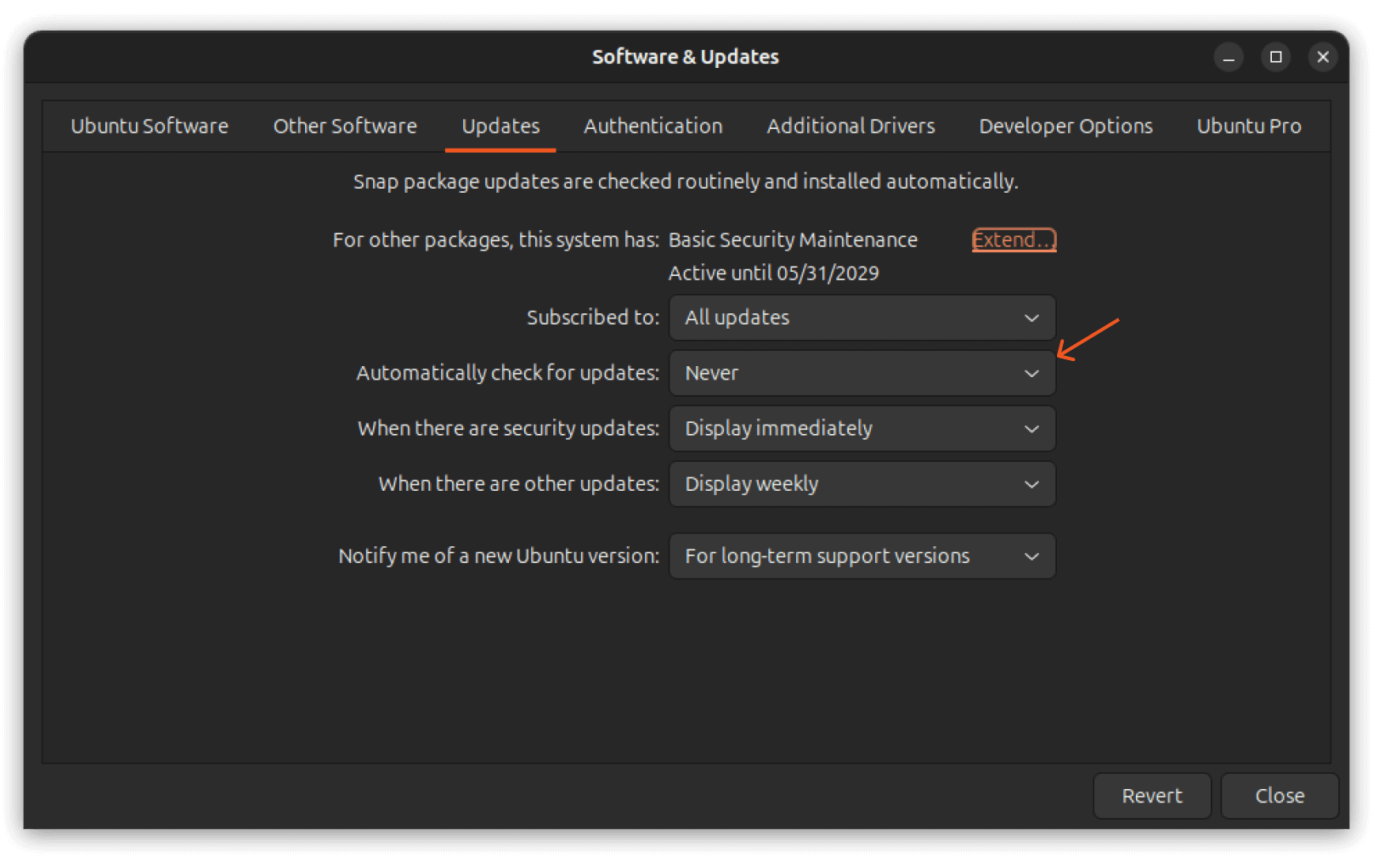Click 'When there are security updates:' label
Image resolution: width=1373 pixels, height=868 pixels.
[508, 428]
